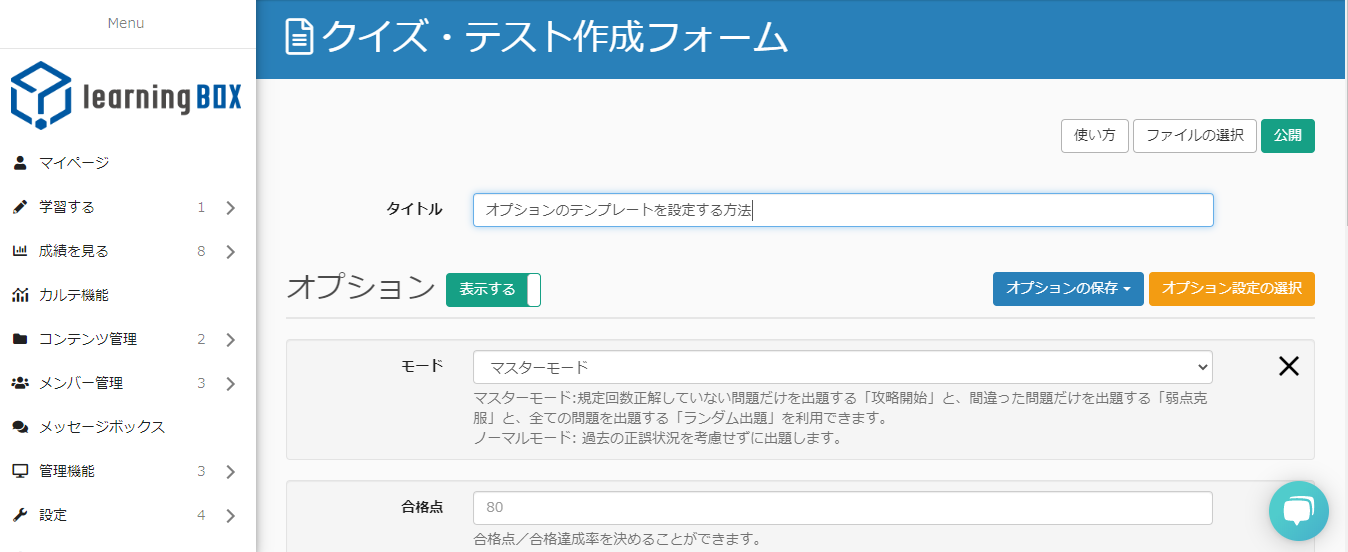The image size is (1348, 552).
Task: Click the My Page person icon
Action: pos(20,163)
